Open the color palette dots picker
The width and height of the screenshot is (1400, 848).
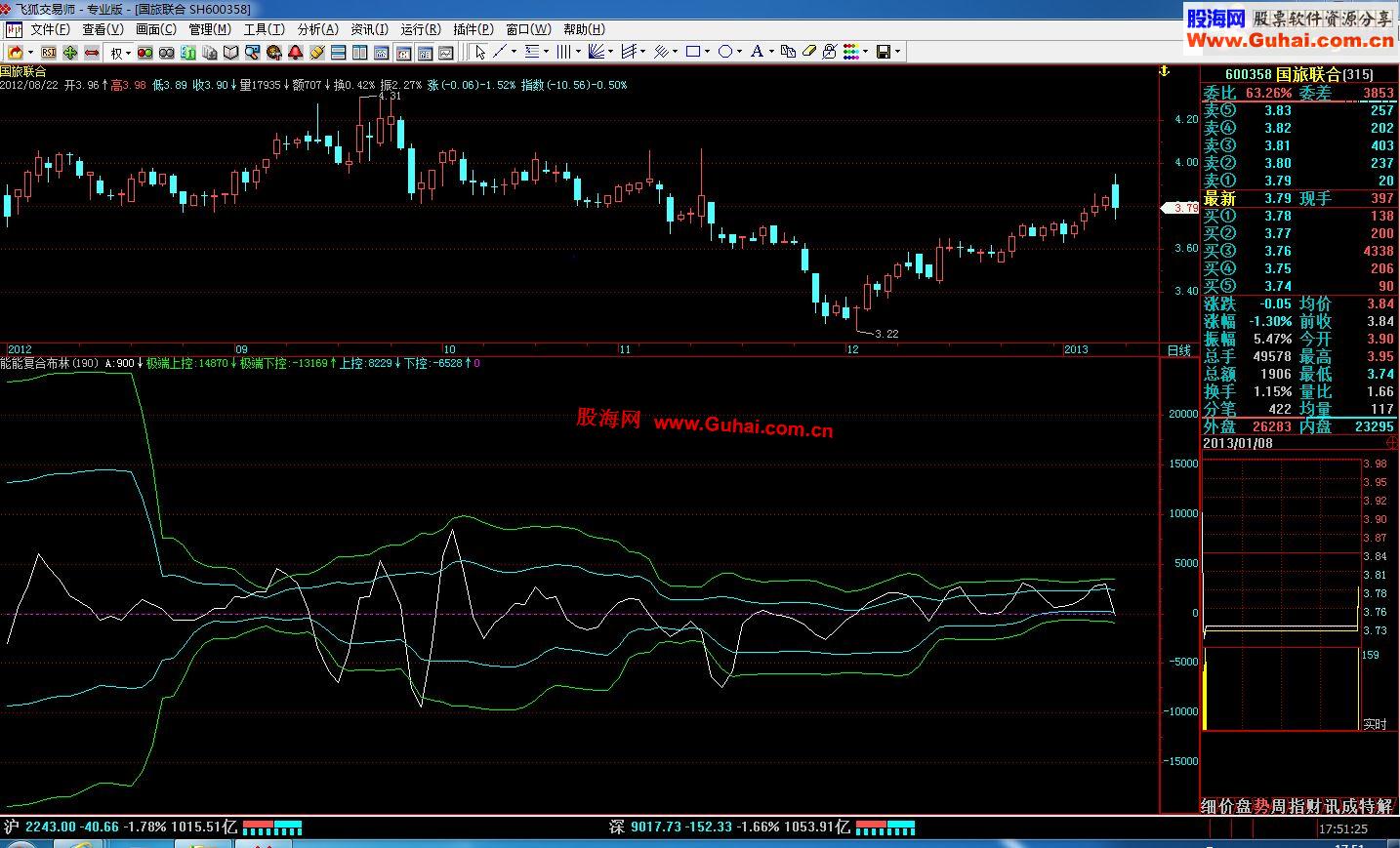[850, 52]
